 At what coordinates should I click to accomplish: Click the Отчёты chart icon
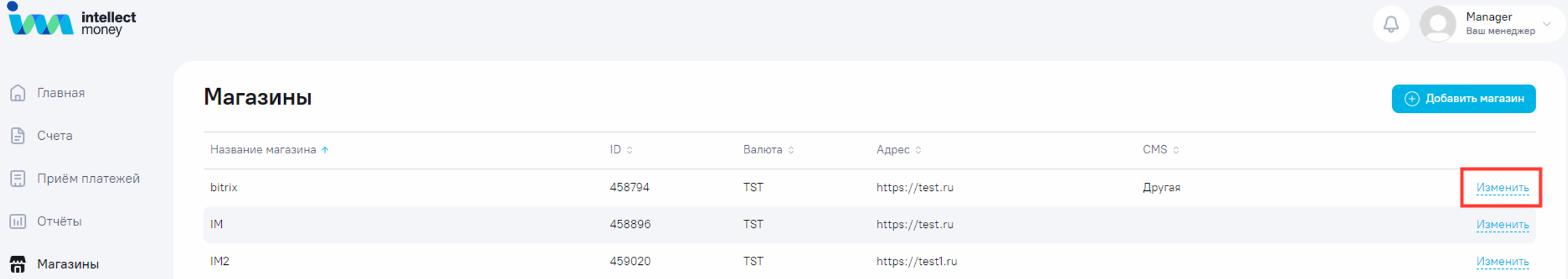coord(18,221)
